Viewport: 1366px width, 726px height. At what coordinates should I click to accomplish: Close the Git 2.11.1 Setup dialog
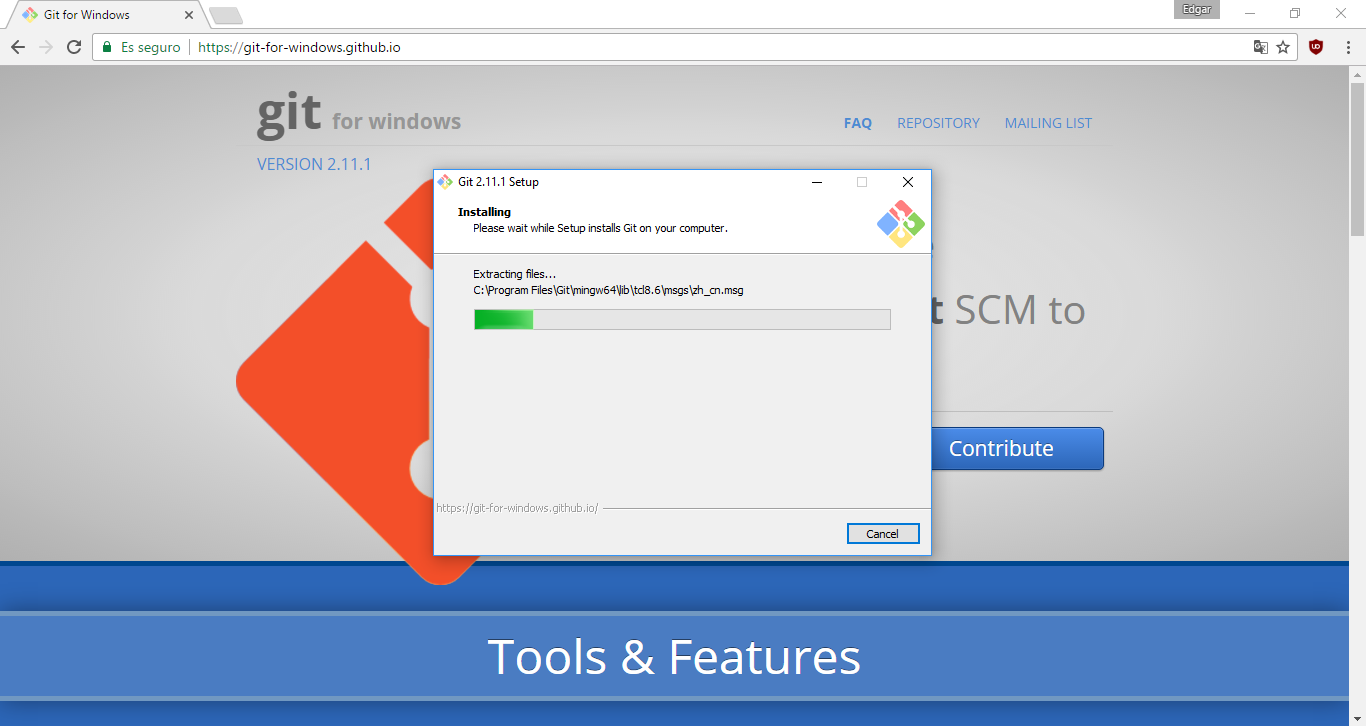pyautogui.click(x=907, y=182)
